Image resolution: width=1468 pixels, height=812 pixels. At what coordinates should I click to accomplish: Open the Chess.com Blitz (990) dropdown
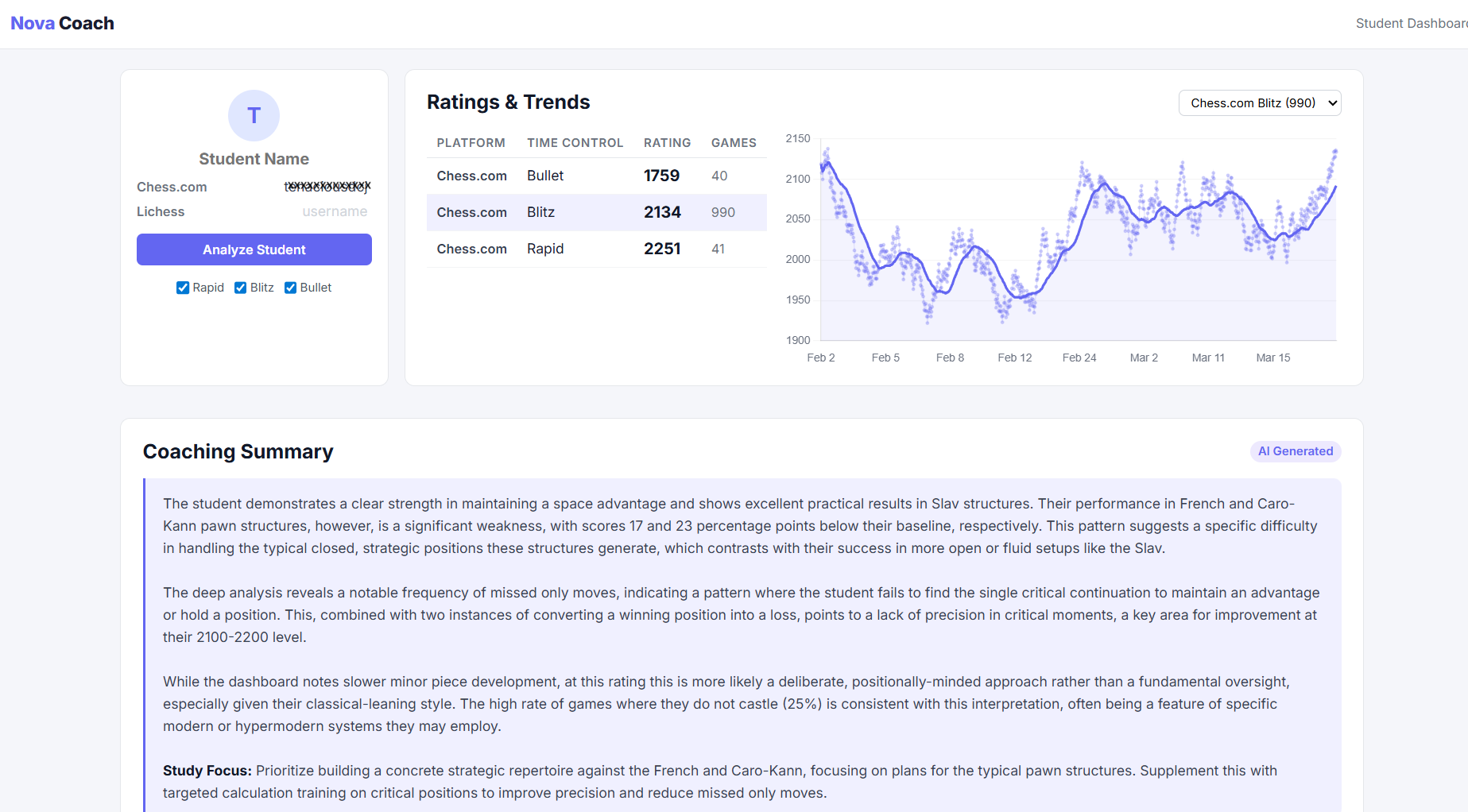(x=1259, y=102)
